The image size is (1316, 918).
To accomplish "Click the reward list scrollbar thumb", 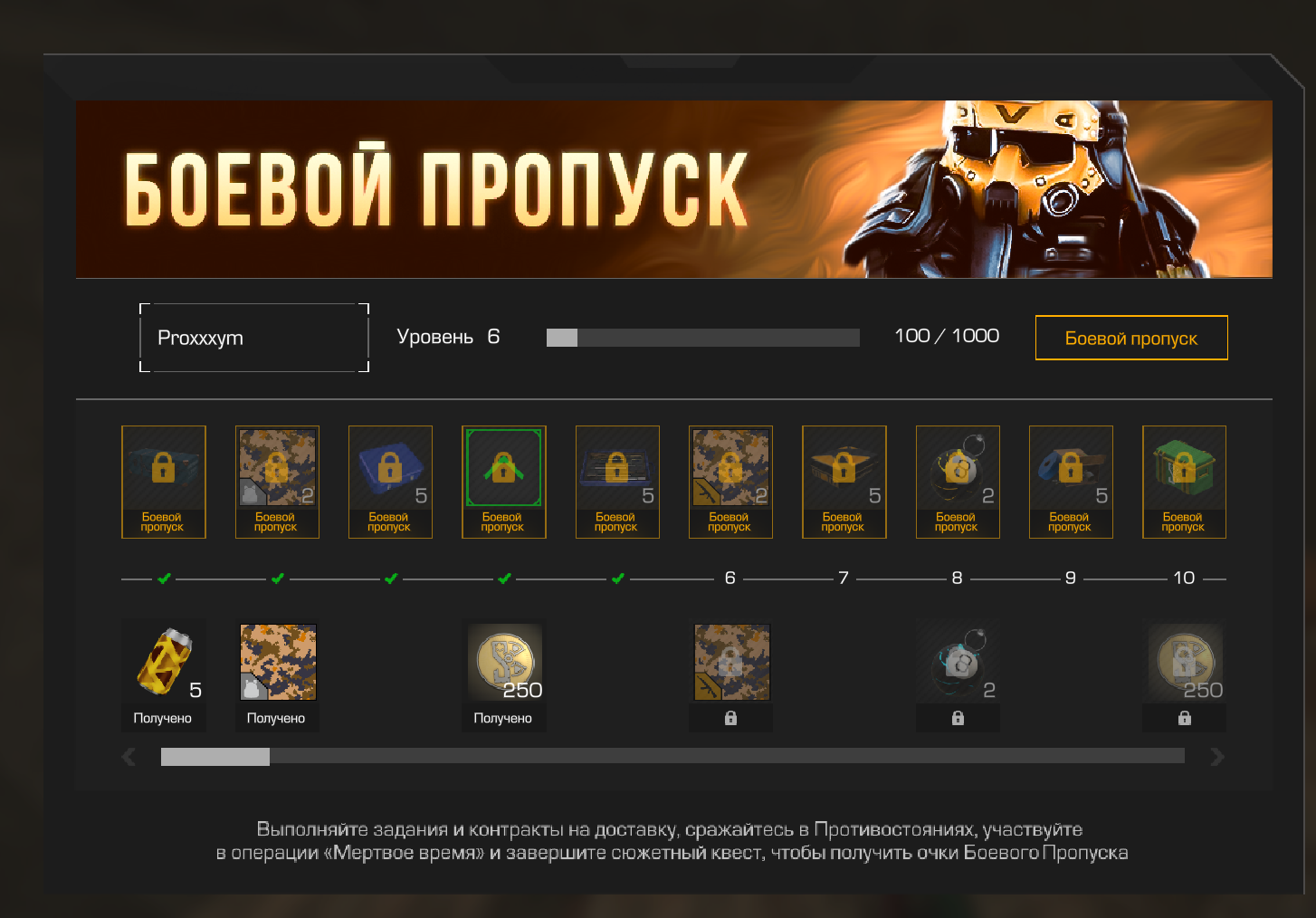I will coord(215,756).
